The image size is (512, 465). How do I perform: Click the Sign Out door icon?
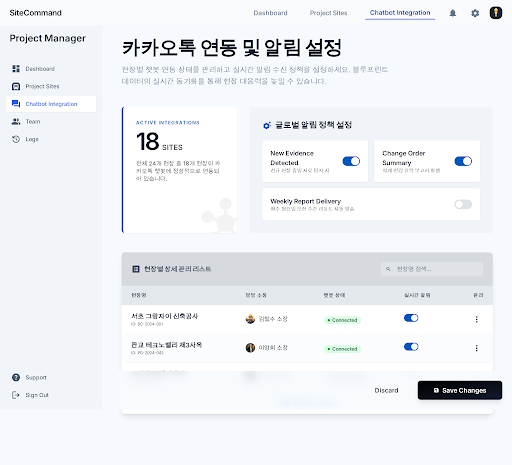point(16,395)
